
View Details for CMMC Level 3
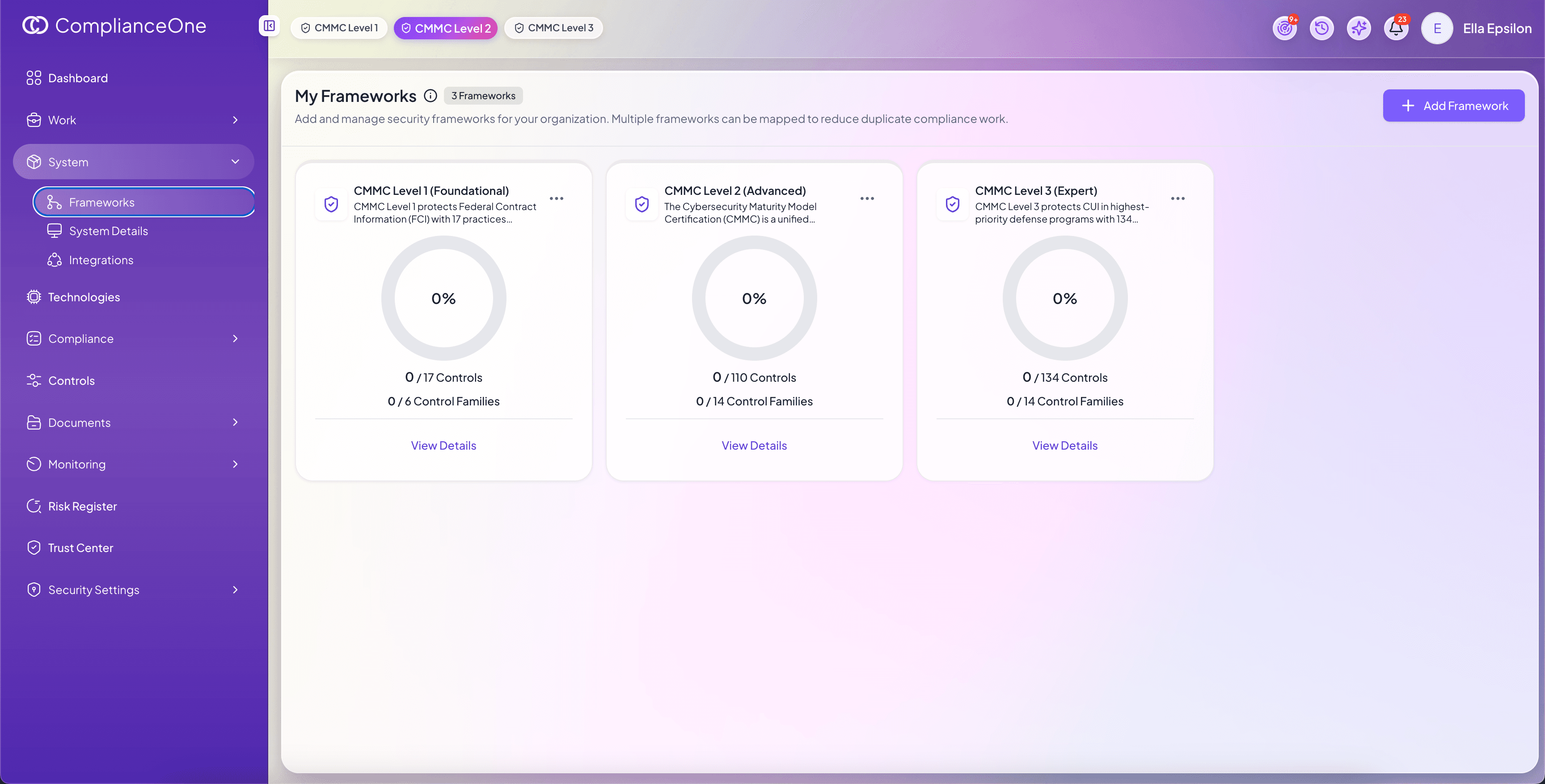point(1064,446)
